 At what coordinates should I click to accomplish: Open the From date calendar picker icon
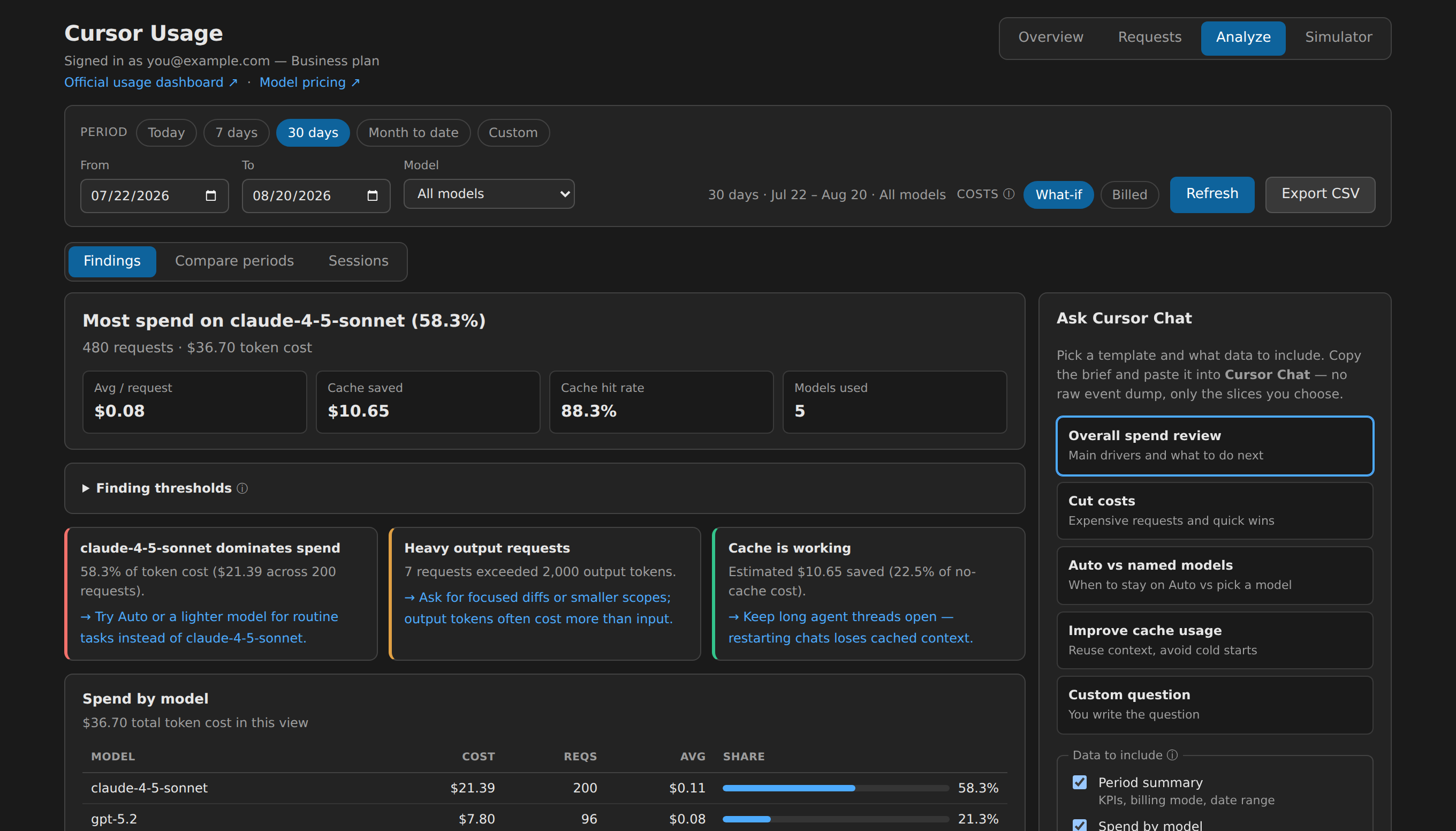(x=210, y=196)
